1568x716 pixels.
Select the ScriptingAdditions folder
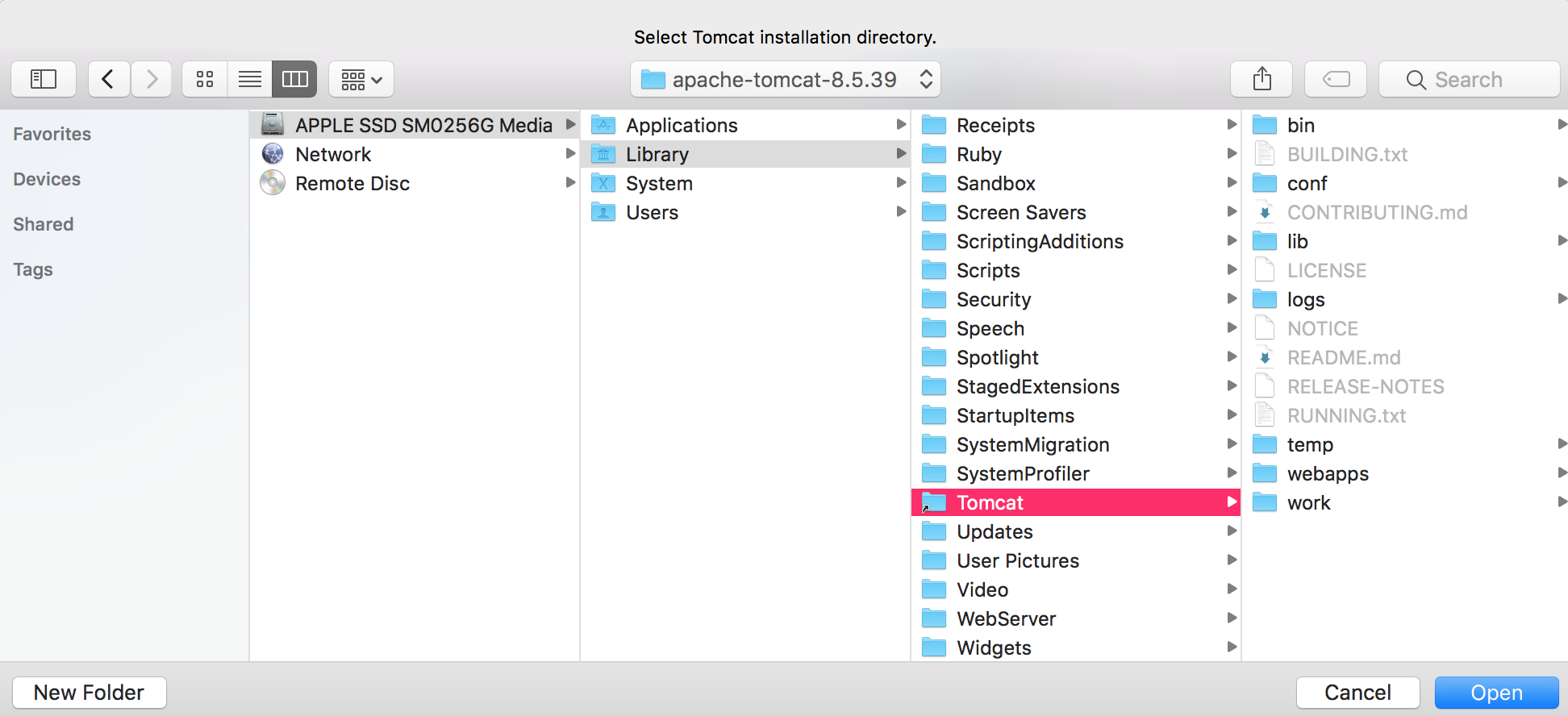click(x=1076, y=241)
